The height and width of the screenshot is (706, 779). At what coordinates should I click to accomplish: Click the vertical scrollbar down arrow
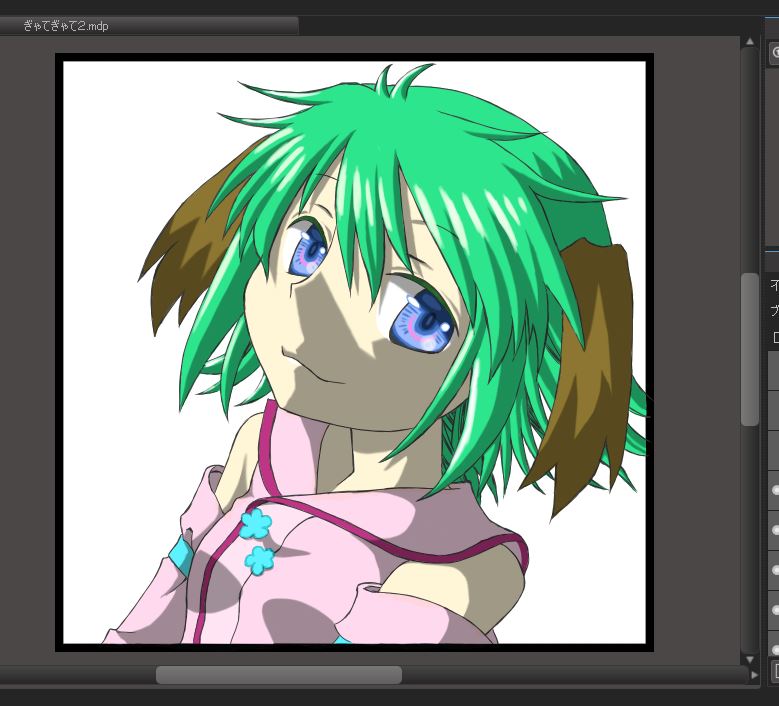750,660
